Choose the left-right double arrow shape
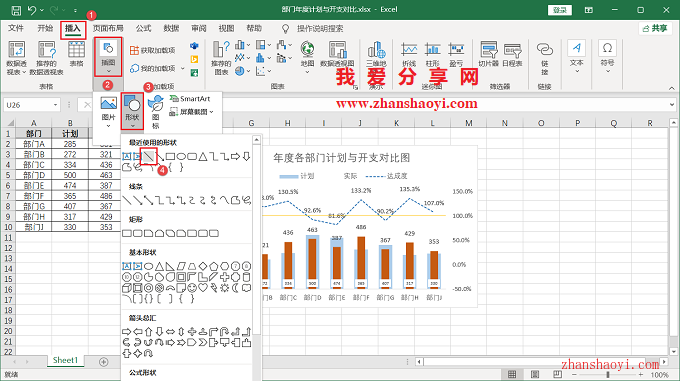680x381 pixels. [170, 332]
